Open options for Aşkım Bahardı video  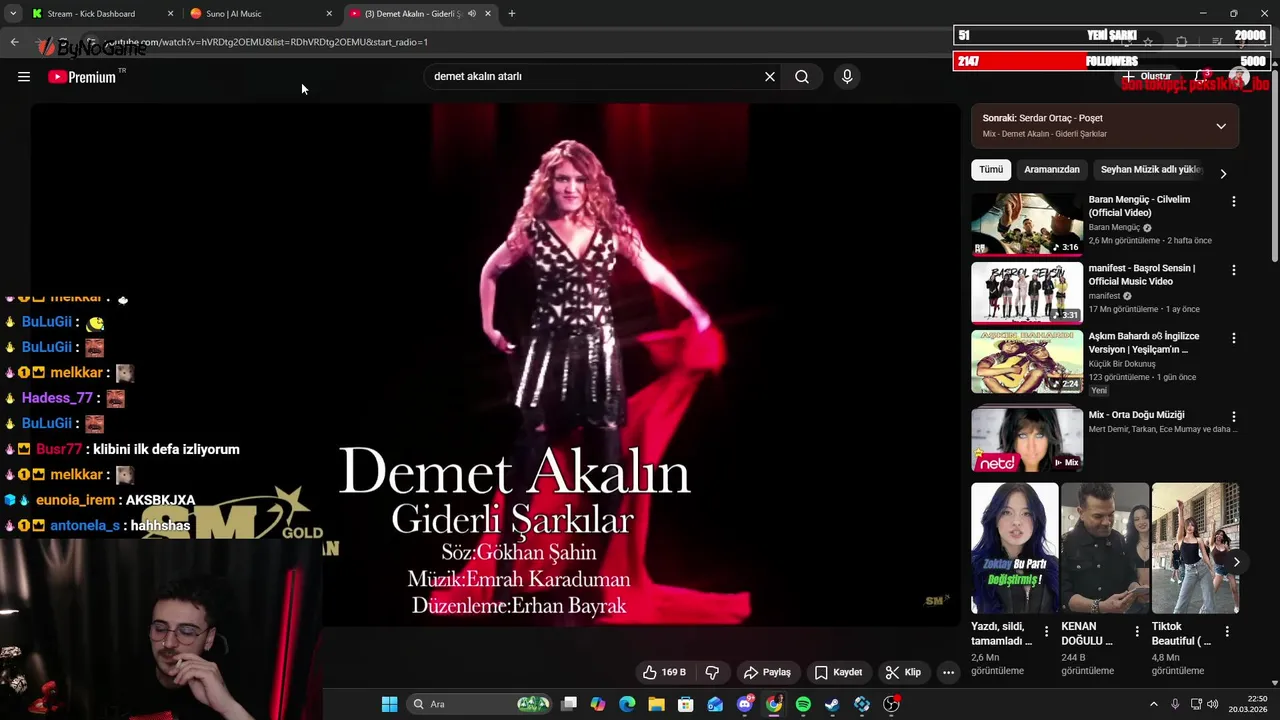pyautogui.click(x=1233, y=338)
